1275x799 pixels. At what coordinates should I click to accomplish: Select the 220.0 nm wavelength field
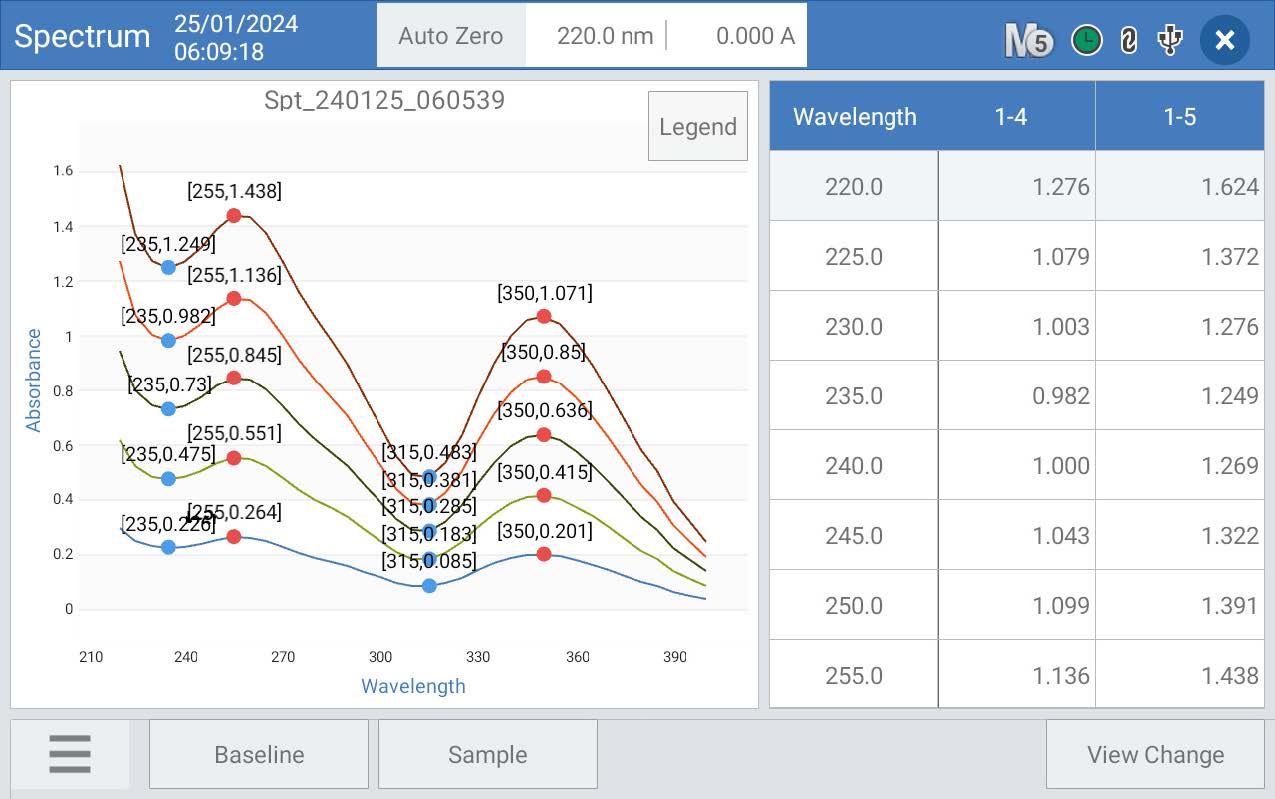(x=604, y=36)
